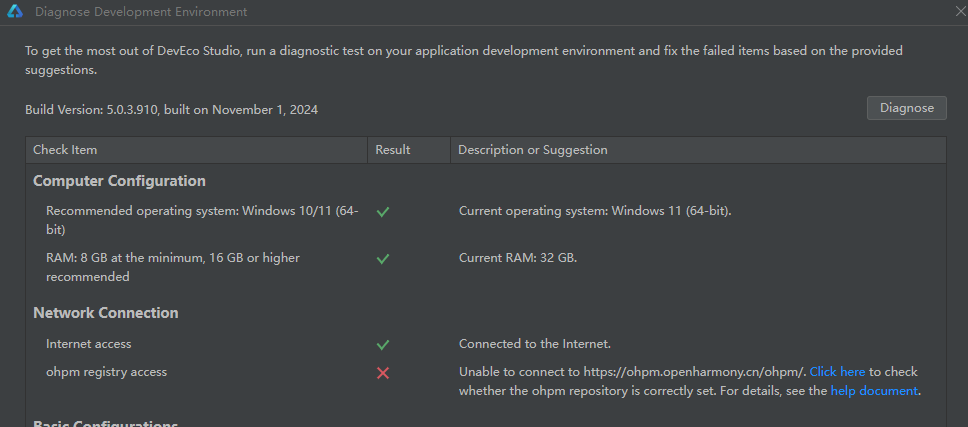Click 'Connected to the Internet.' text
The height and width of the screenshot is (427, 968).
pos(535,344)
